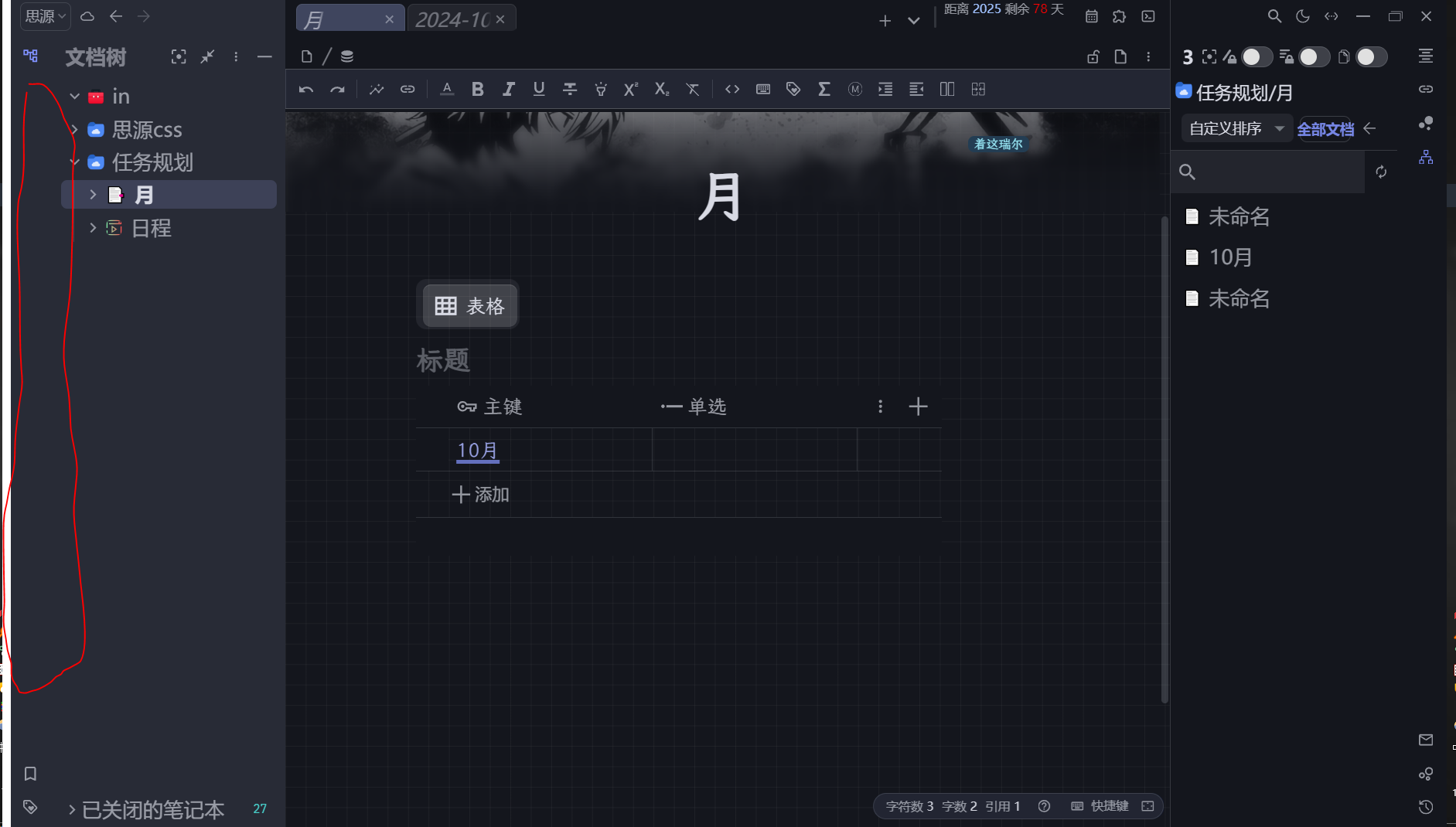This screenshot has height=827, width=1456.
Task: Open the font color tool
Action: [x=447, y=90]
